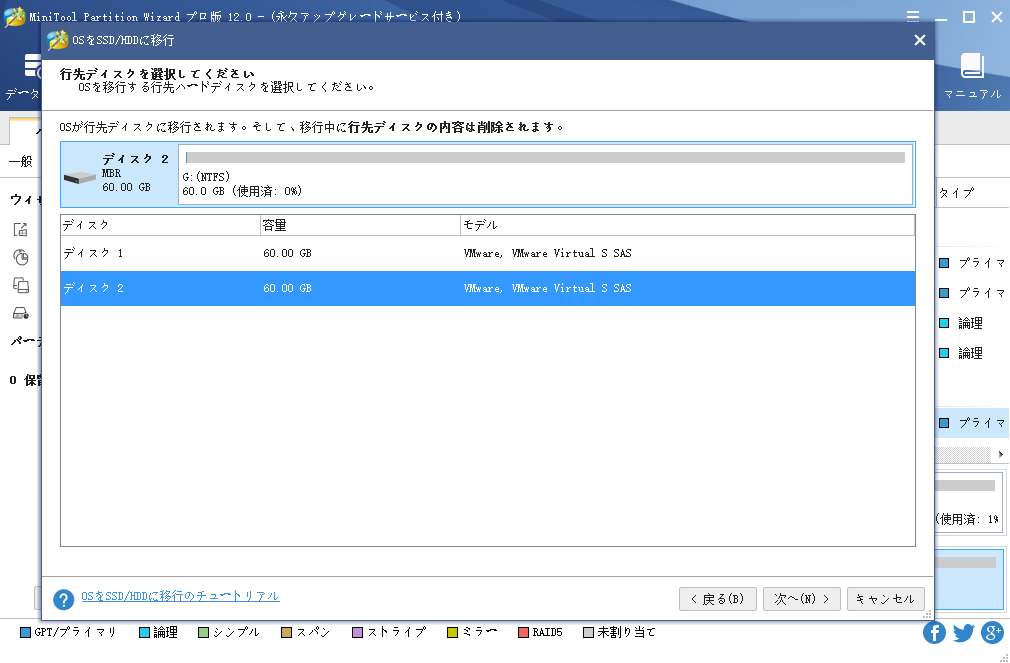This screenshot has height=663, width=1010.
Task: Go back with the 戻る(B) button
Action: [x=718, y=599]
